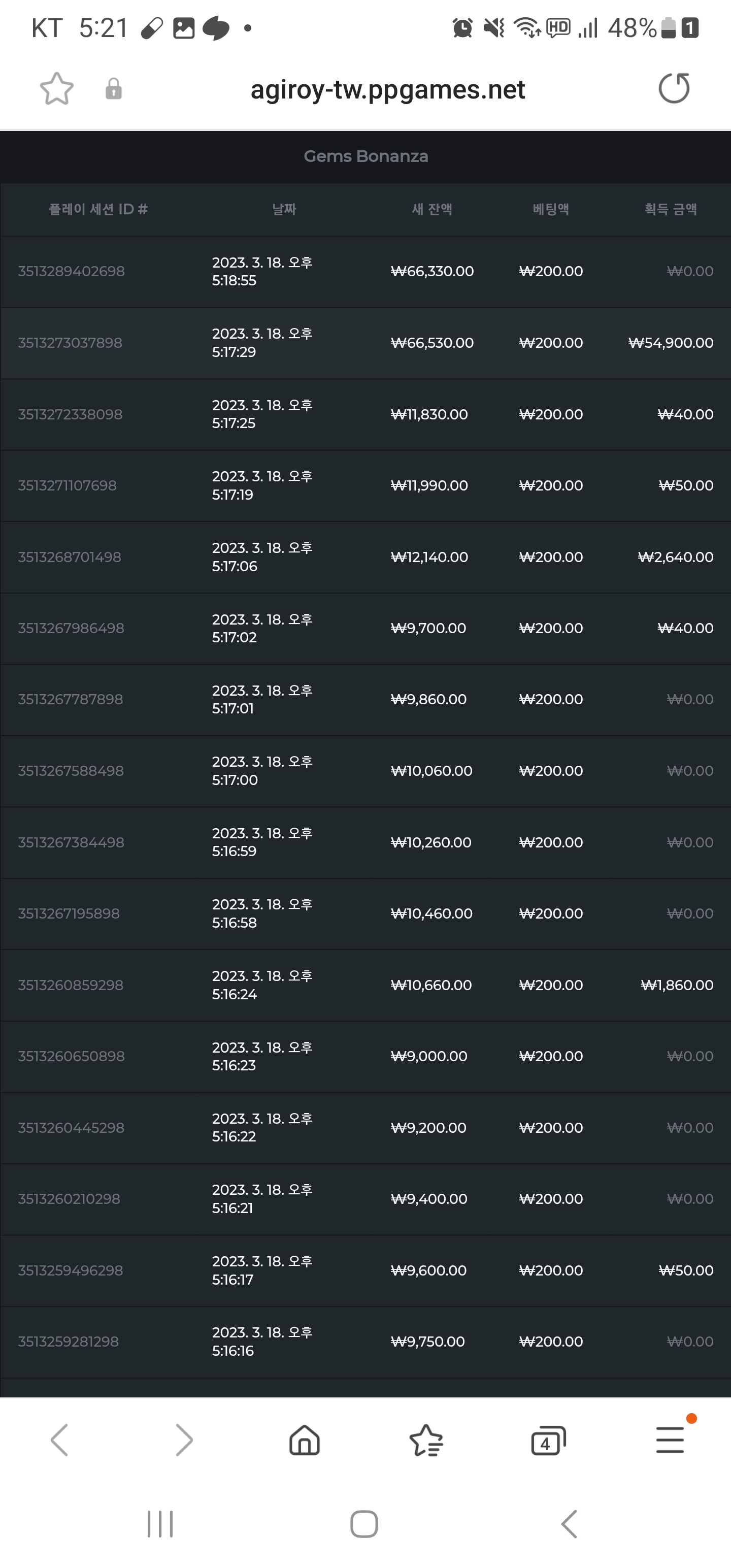Open the browser hamburger menu
The height and width of the screenshot is (1568, 731).
point(670,1440)
